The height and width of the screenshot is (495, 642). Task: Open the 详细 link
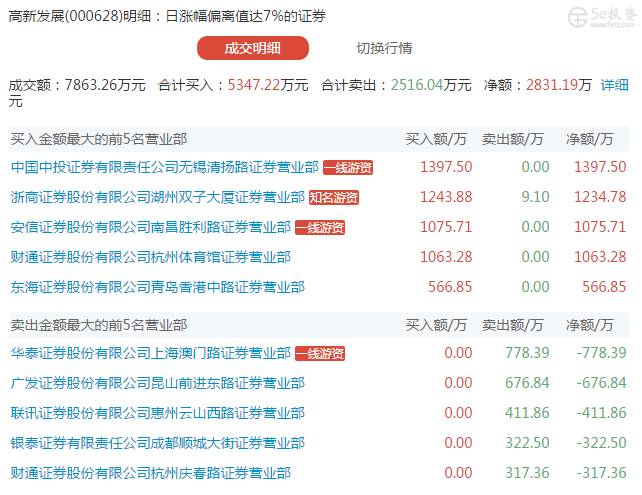pyautogui.click(x=615, y=85)
